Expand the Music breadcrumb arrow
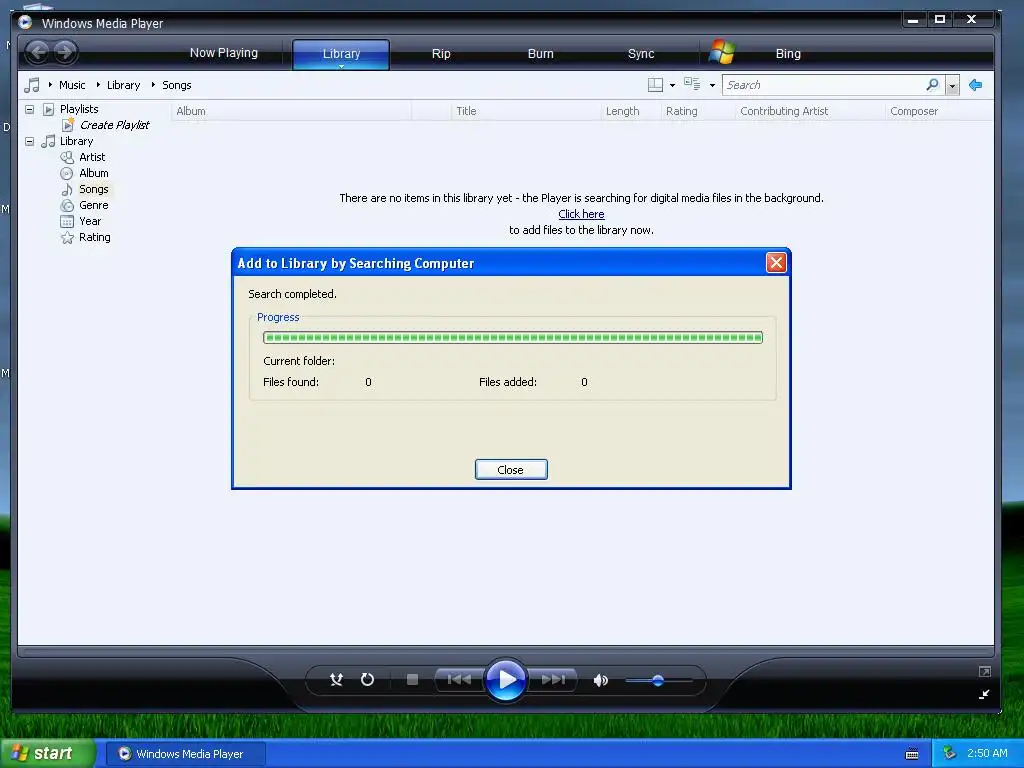 click(x=50, y=85)
